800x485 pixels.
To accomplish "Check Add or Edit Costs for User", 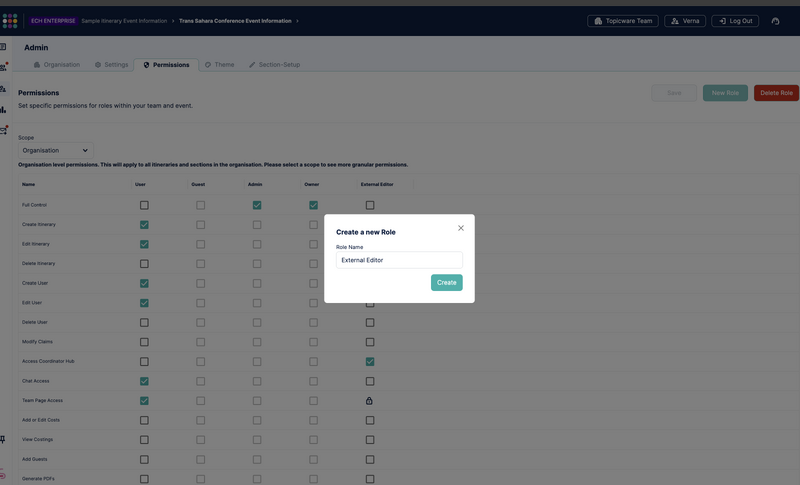I will coord(144,420).
